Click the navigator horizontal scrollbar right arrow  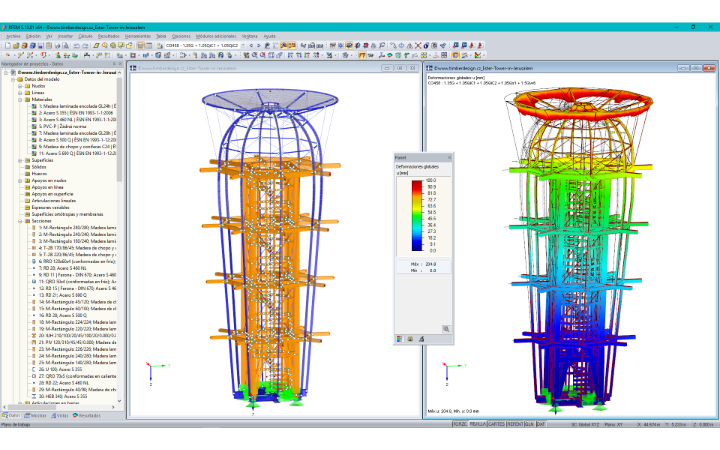tap(113, 407)
